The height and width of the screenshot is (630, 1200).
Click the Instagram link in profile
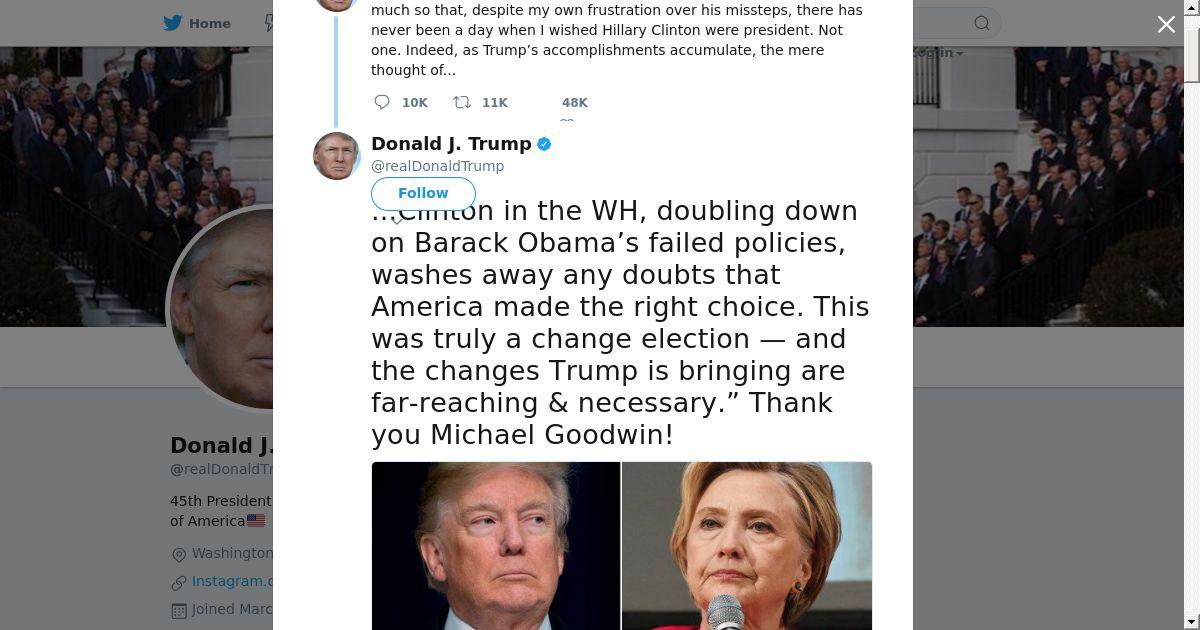[x=232, y=581]
